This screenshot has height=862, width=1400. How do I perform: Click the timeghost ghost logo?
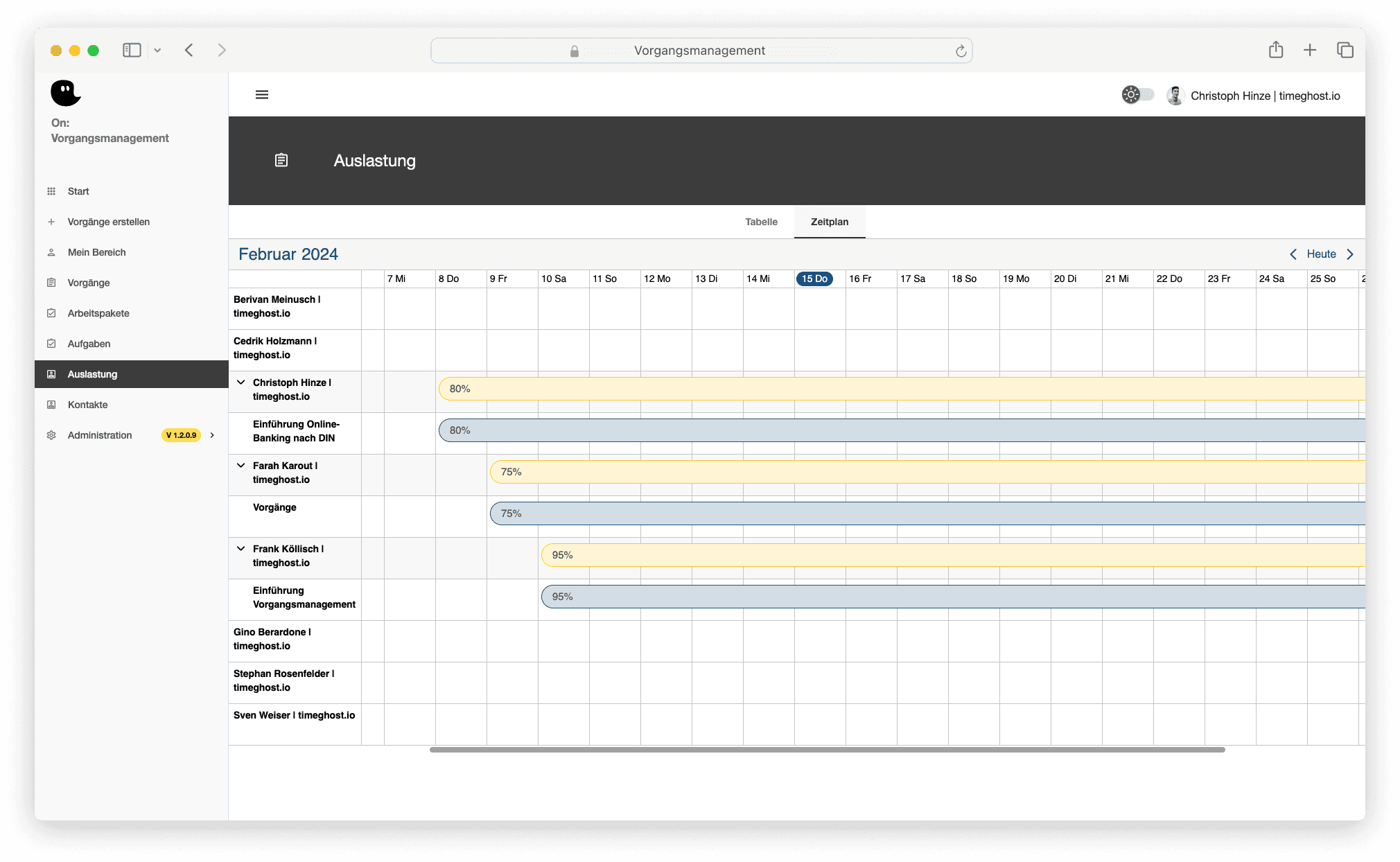(66, 93)
